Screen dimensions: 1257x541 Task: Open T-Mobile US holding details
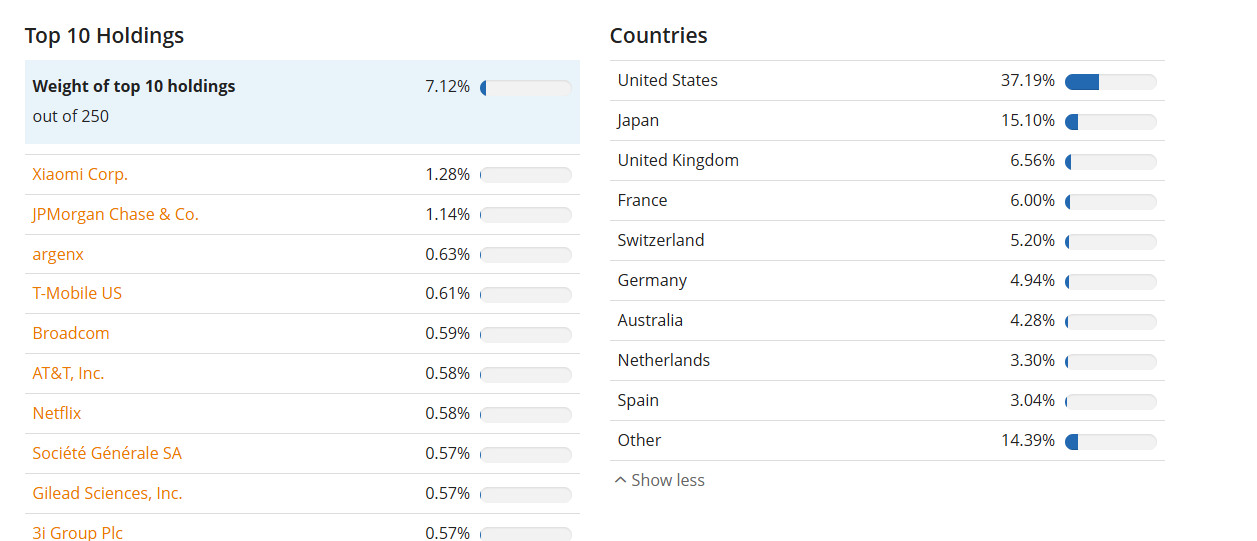click(x=77, y=293)
